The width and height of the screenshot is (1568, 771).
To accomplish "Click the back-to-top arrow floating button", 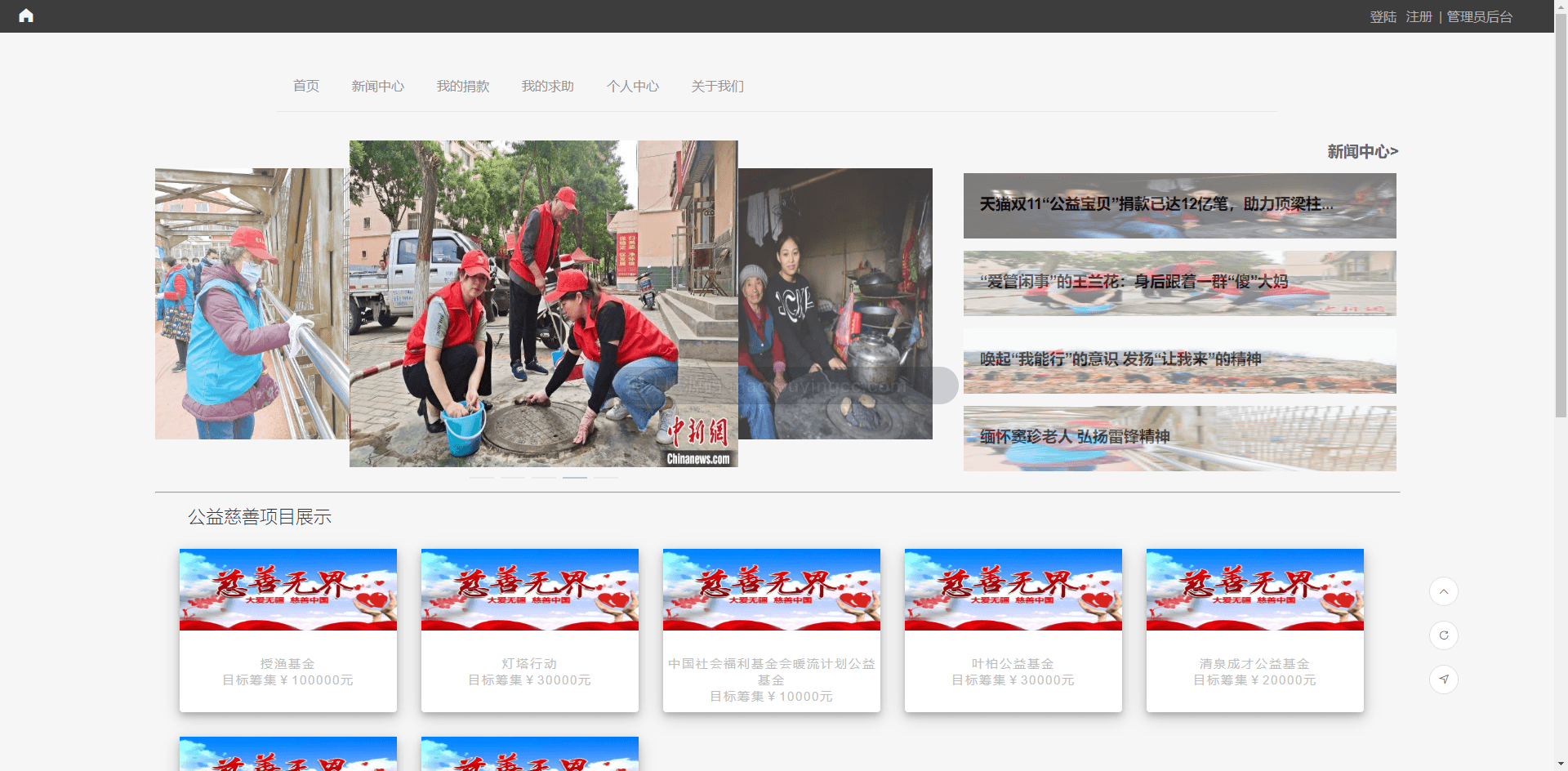I will coord(1444,591).
